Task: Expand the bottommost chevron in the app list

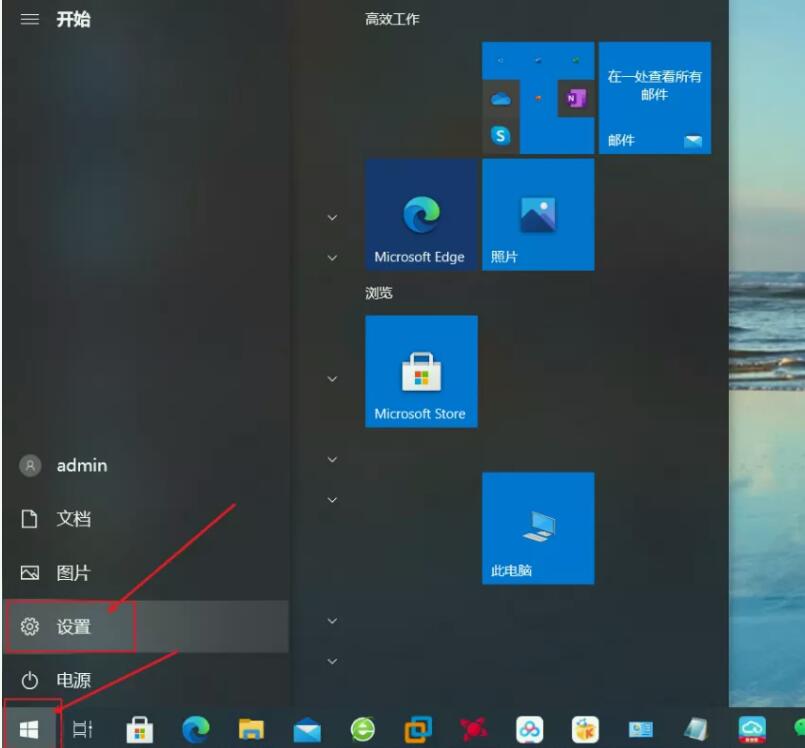Action: pyautogui.click(x=332, y=661)
